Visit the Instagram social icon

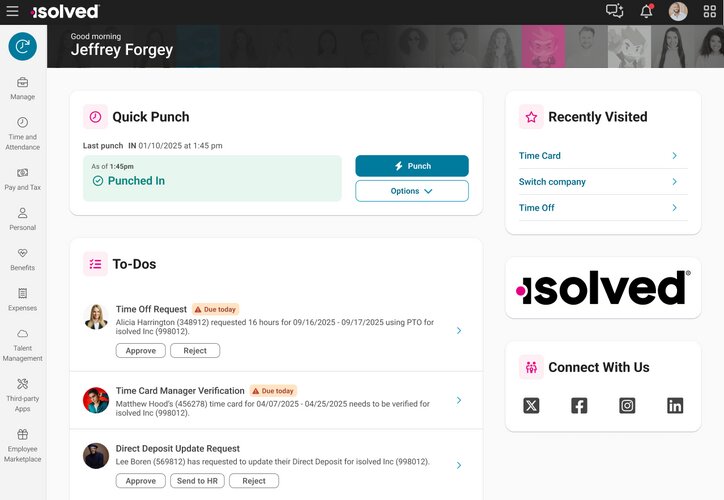click(x=627, y=405)
